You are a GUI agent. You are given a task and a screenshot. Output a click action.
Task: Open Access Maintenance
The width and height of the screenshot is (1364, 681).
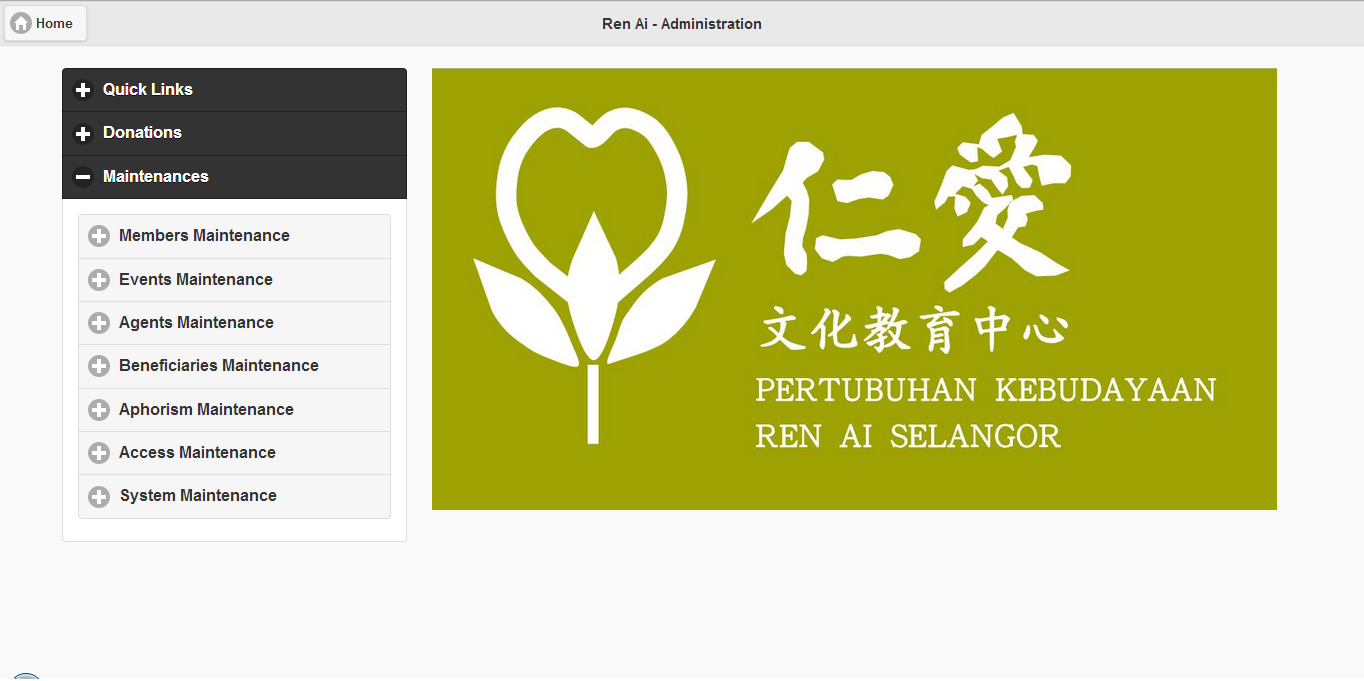tap(197, 453)
